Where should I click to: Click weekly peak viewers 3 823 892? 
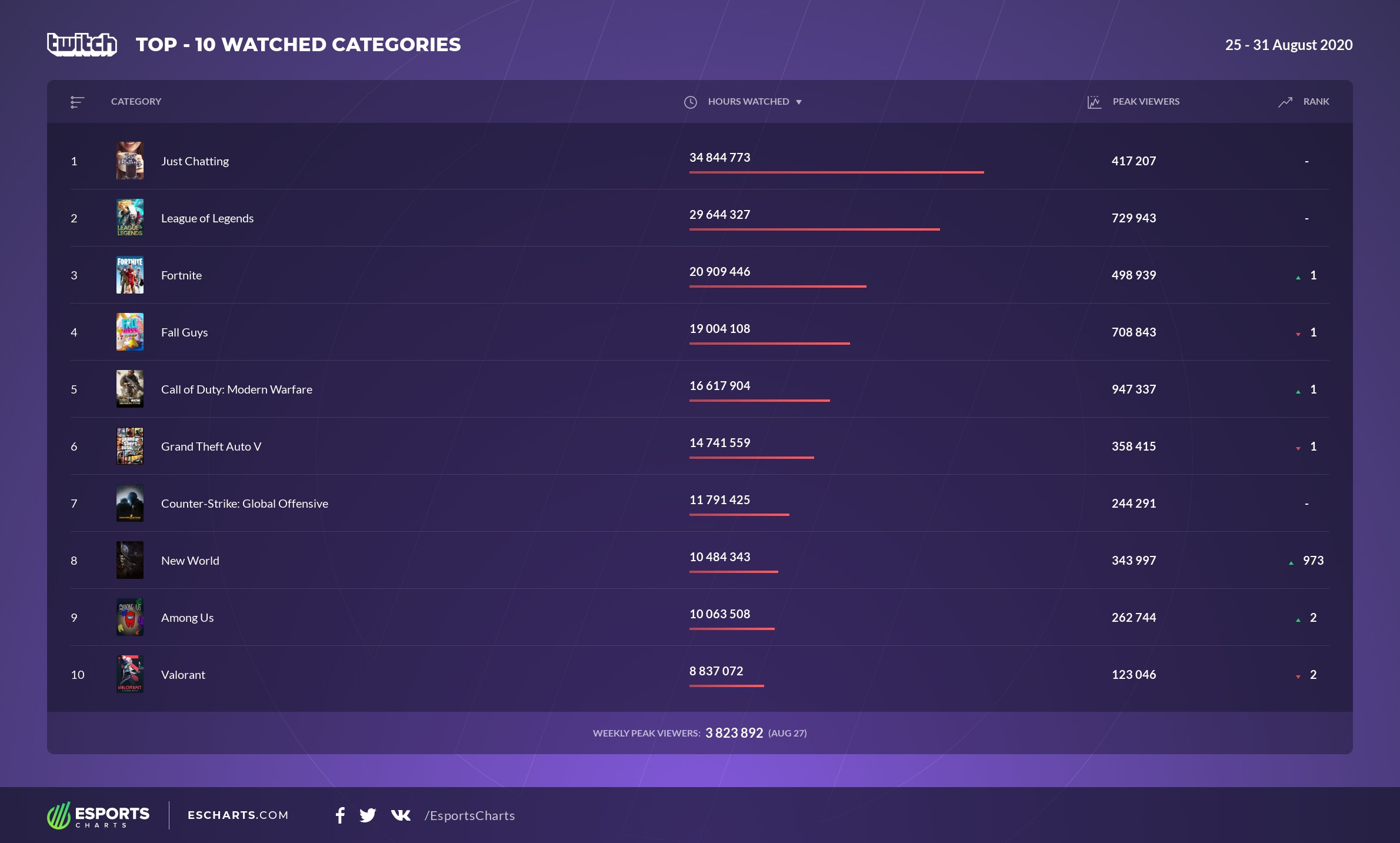pyautogui.click(x=734, y=733)
